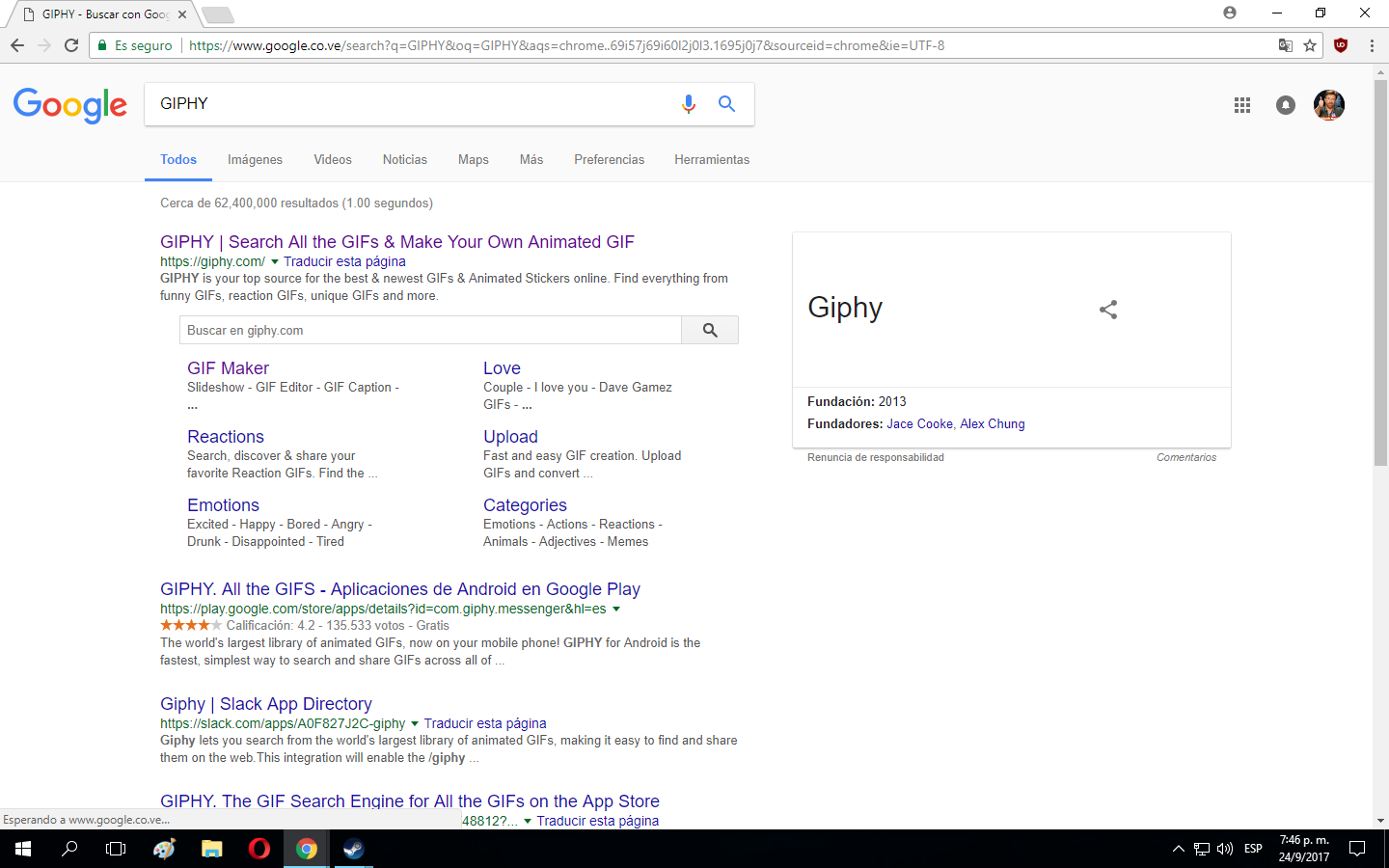Open the translate page icon in address bar
The height and width of the screenshot is (868, 1389).
pyautogui.click(x=1285, y=45)
